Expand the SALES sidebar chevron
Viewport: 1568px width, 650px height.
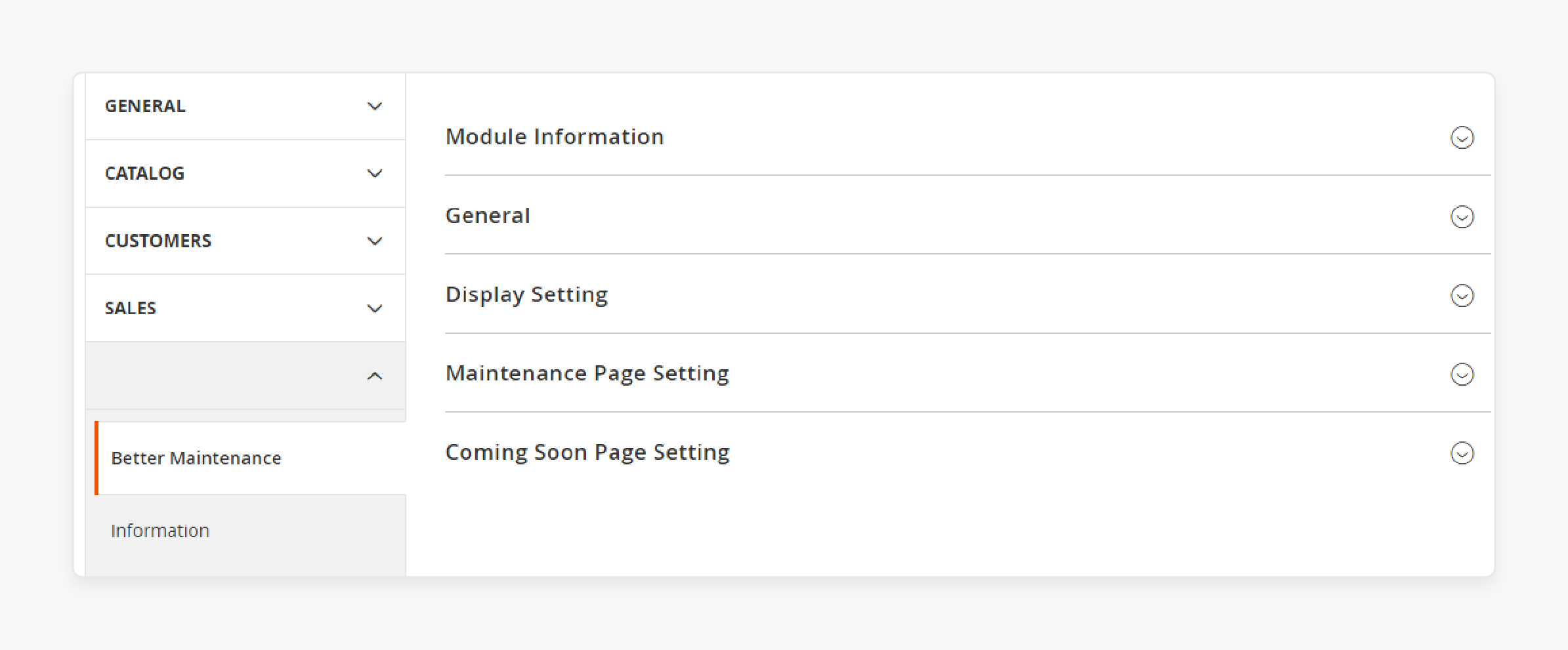click(375, 308)
